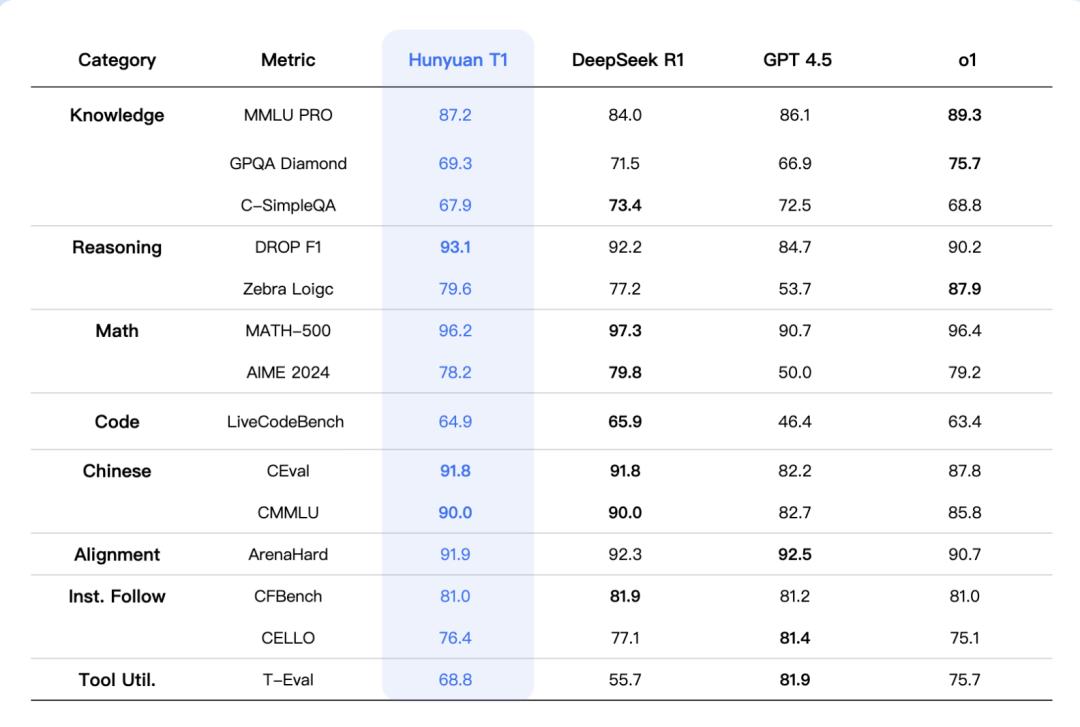Select GPT 4.5's ArenaHard score 92.5
This screenshot has height=727, width=1080.
point(795,554)
